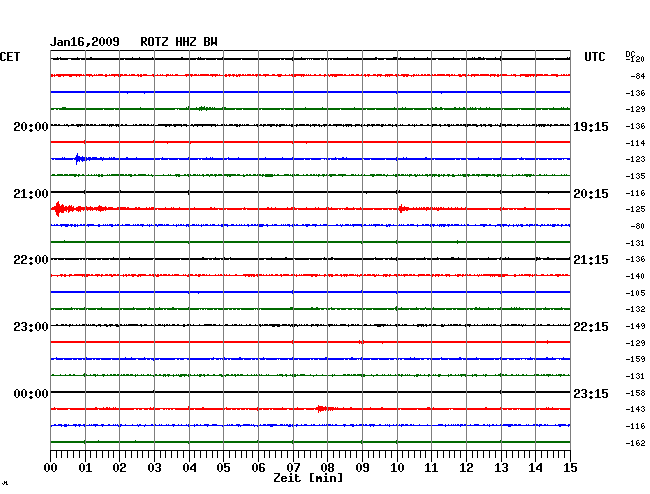Select the 21:00 CET time label
Viewport: 650px width, 494px height.
(31, 194)
